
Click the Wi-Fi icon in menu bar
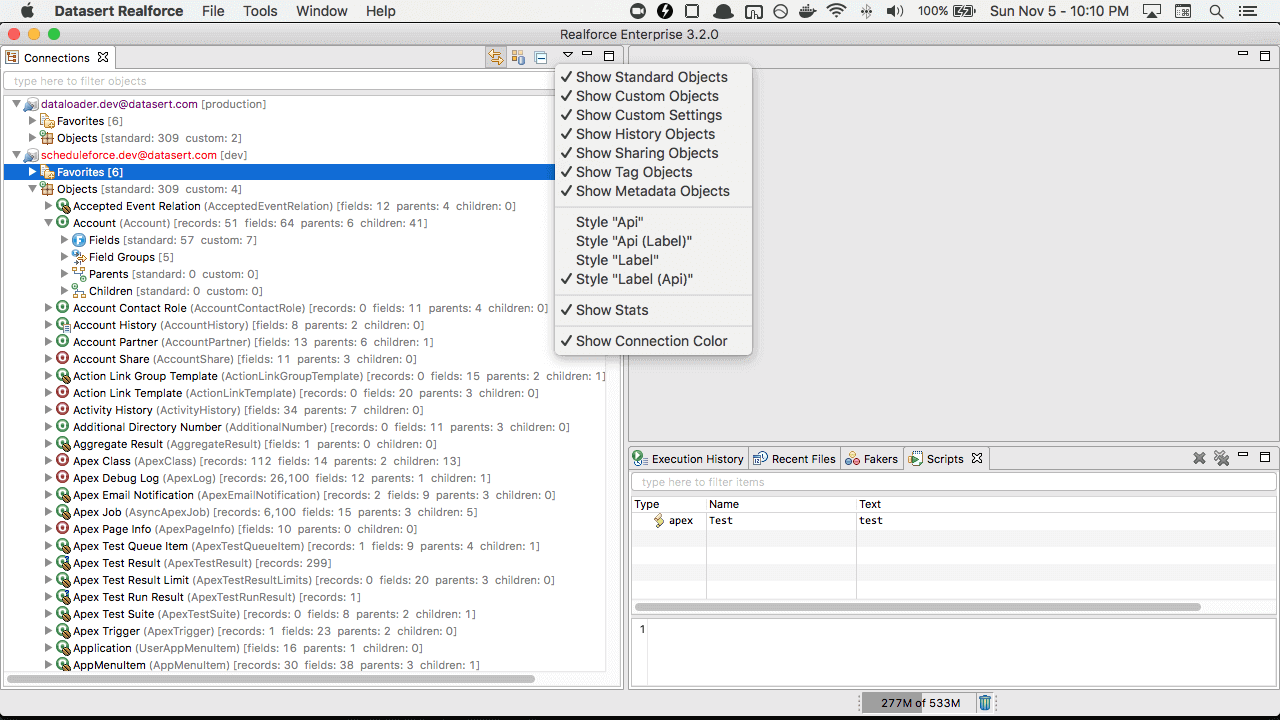(x=836, y=11)
